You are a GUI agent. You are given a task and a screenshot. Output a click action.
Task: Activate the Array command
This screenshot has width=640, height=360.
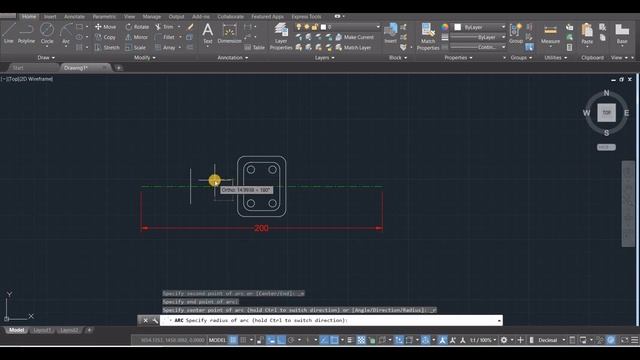point(165,47)
